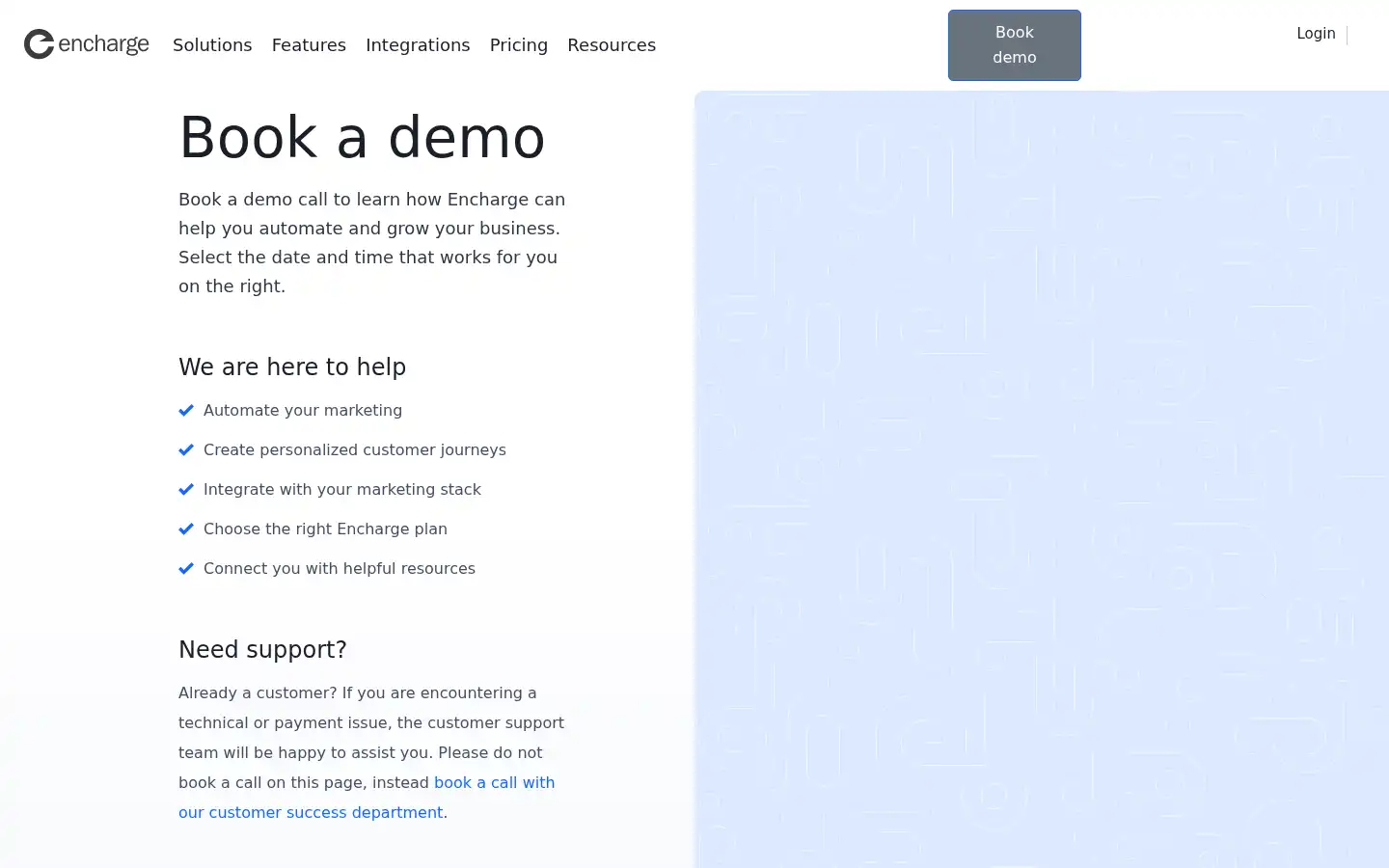Click the Need support? heading
1389x868 pixels.
coord(262,650)
